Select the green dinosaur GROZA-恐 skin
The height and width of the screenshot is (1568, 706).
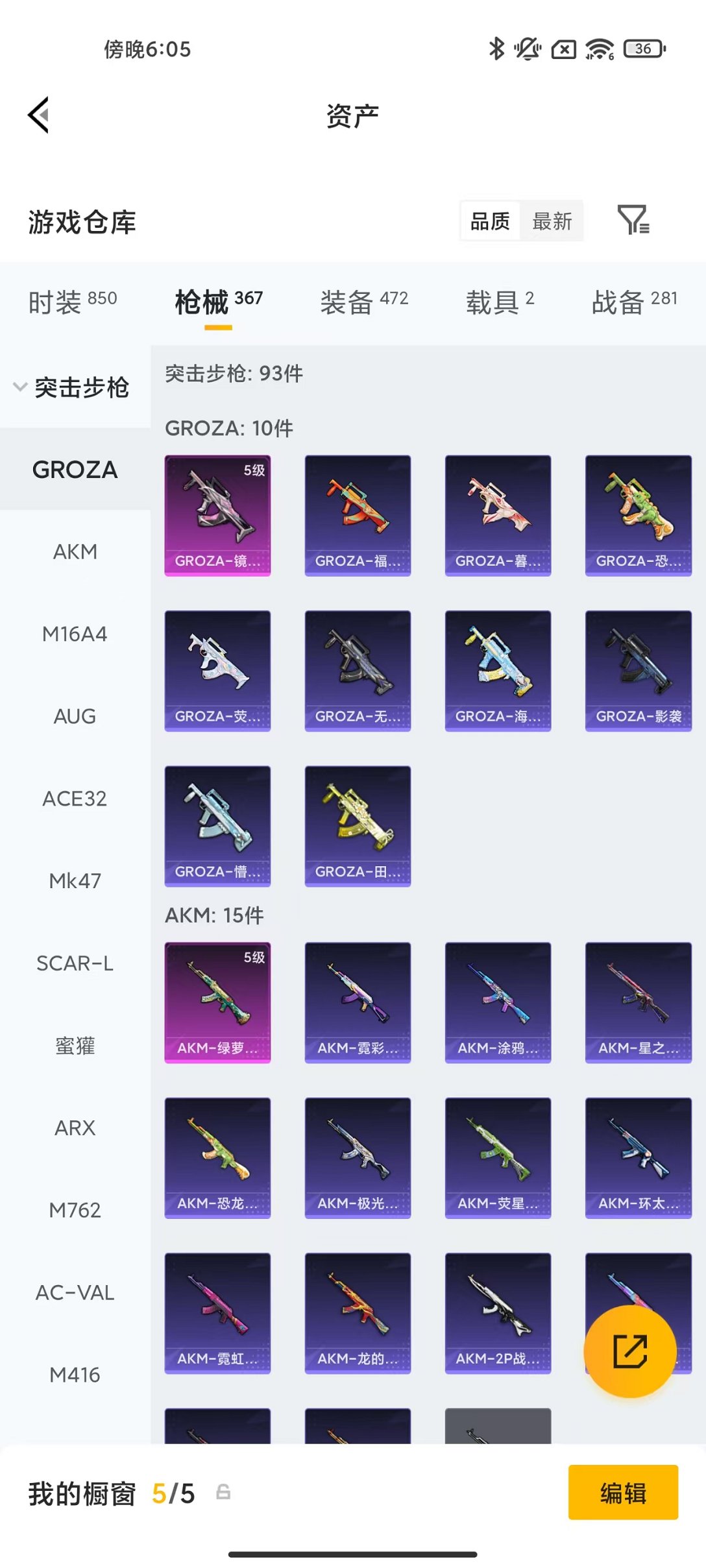(639, 515)
